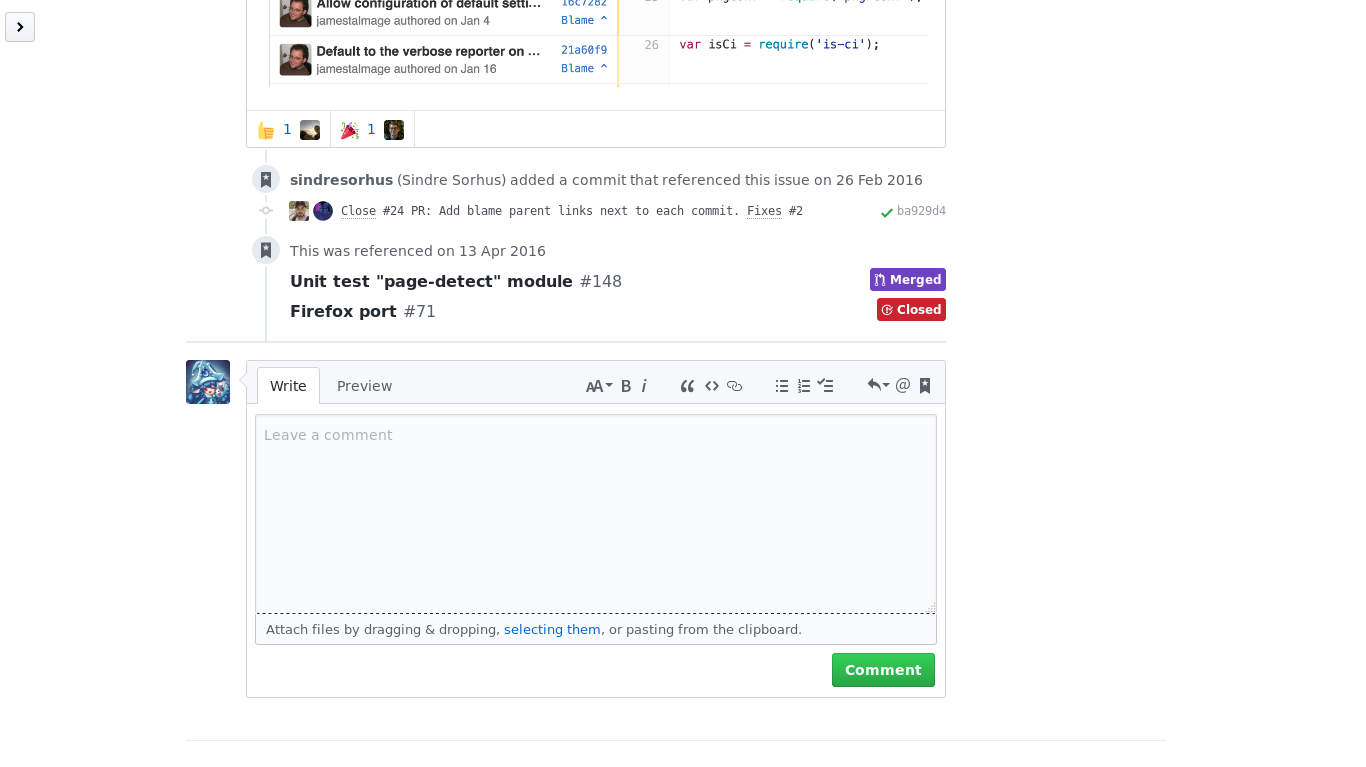Add a hyperlink using the link icon
The image size is (1366, 767).
click(735, 385)
